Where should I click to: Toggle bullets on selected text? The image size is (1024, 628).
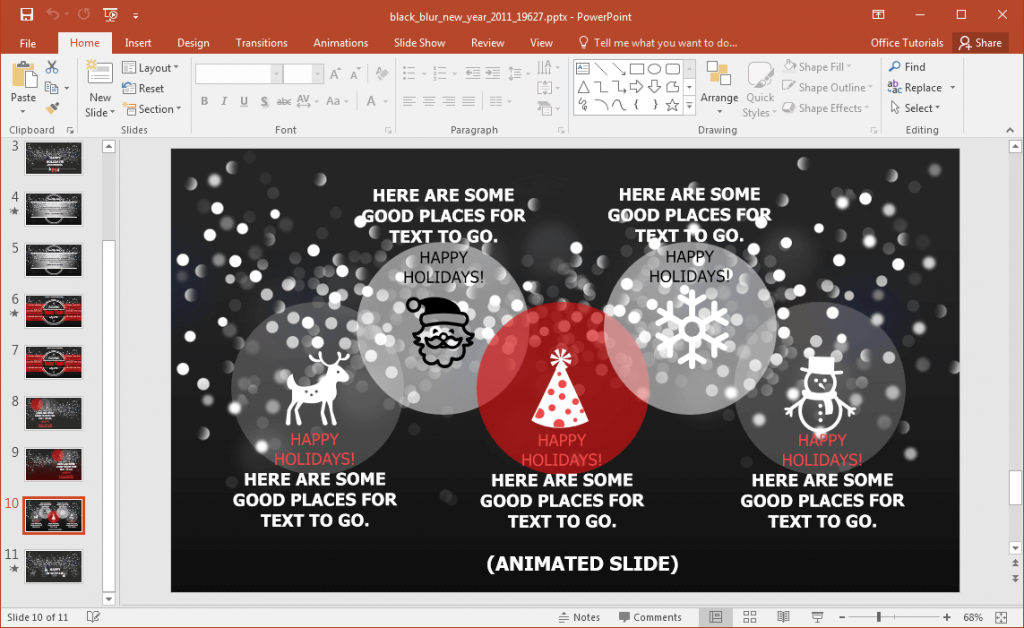[411, 71]
